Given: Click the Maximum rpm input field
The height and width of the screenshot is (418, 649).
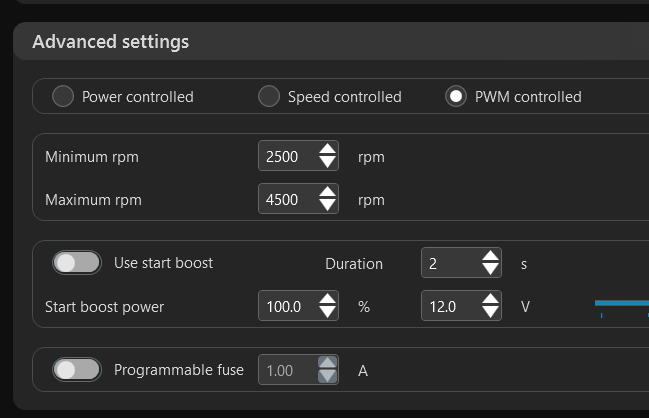Looking at the screenshot, I should click(x=287, y=200).
